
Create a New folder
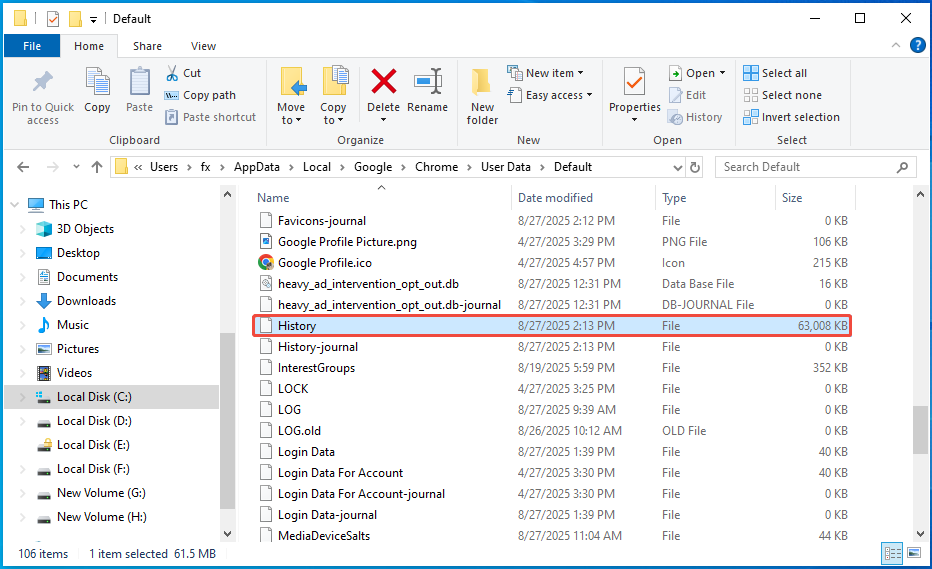[482, 96]
